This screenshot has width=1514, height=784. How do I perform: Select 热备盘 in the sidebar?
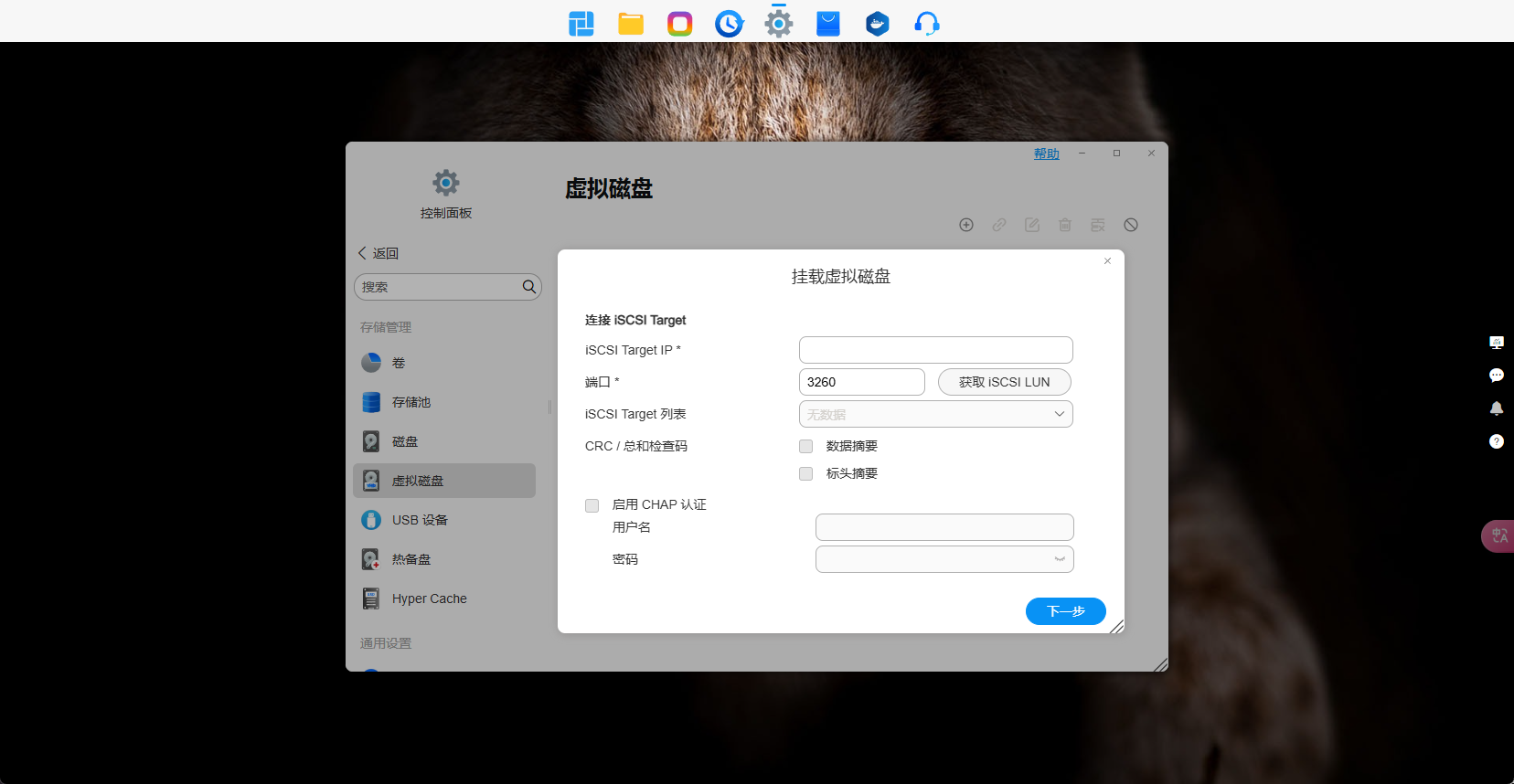tap(444, 559)
